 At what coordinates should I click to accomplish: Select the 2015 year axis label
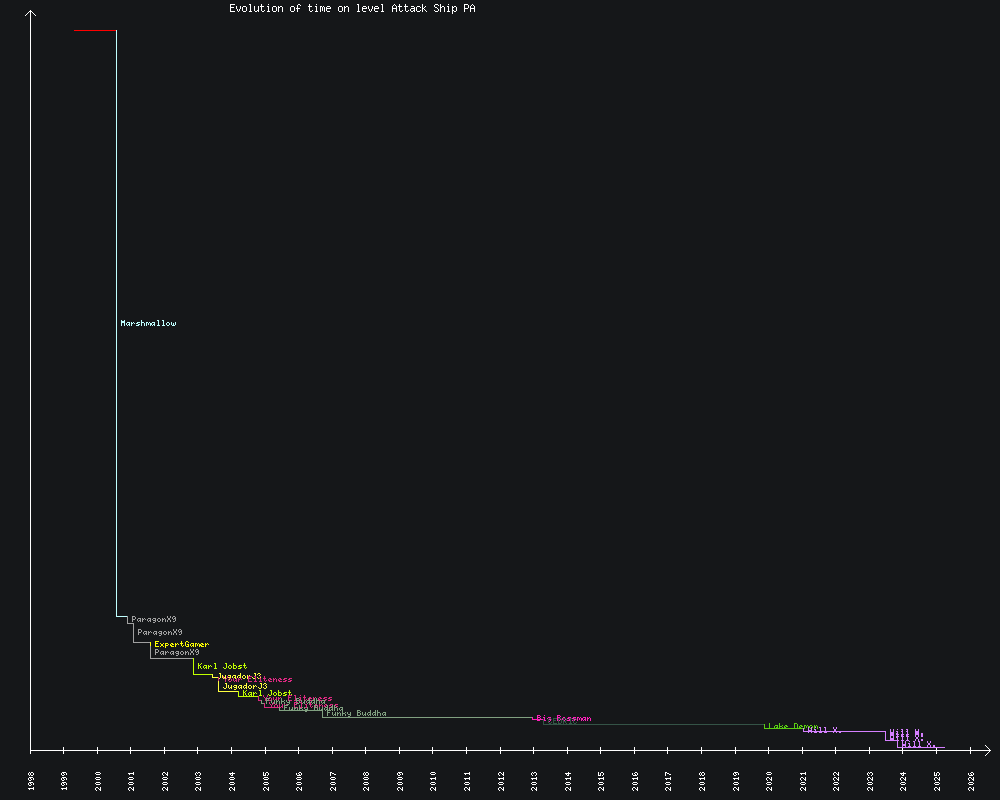601,780
